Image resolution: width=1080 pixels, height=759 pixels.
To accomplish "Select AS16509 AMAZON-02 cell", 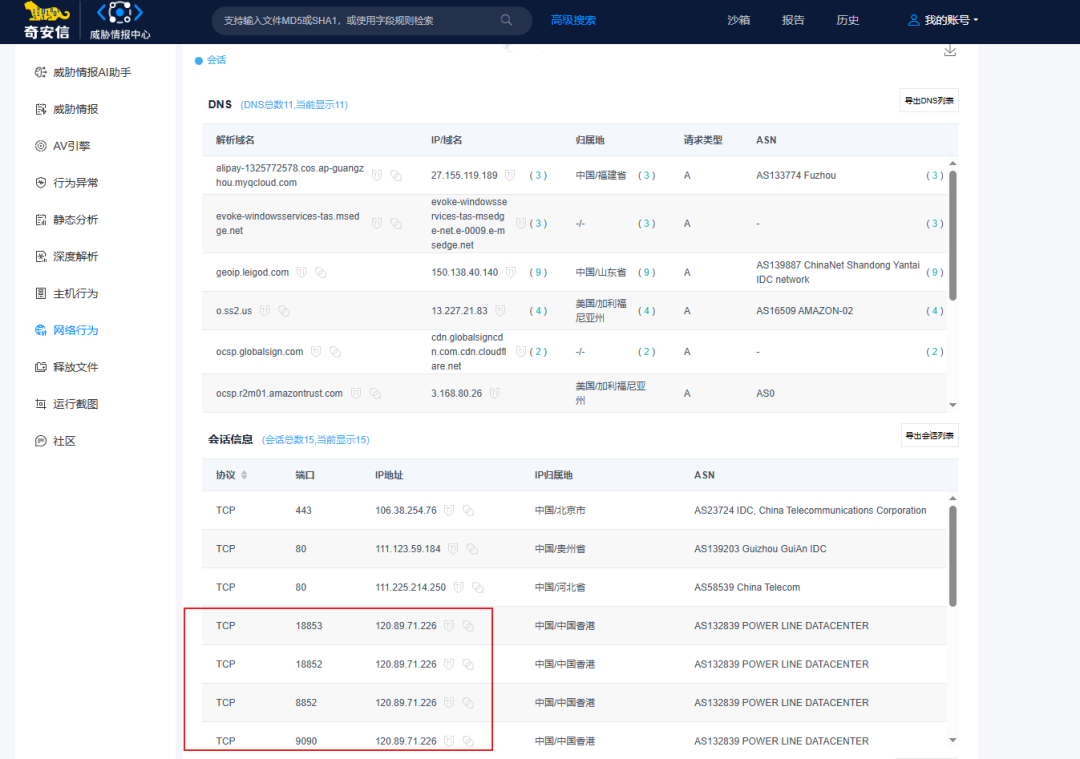I will tap(804, 311).
